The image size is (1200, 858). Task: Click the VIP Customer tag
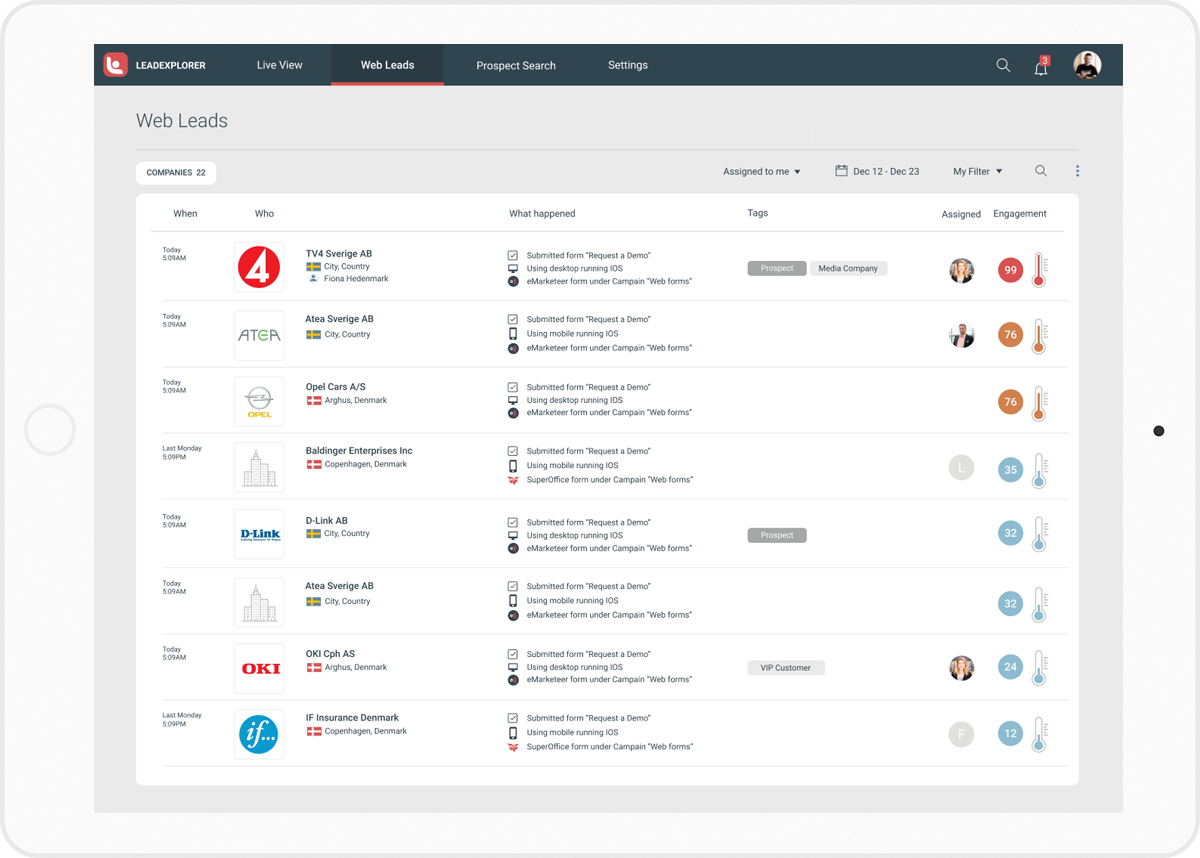[x=786, y=668]
